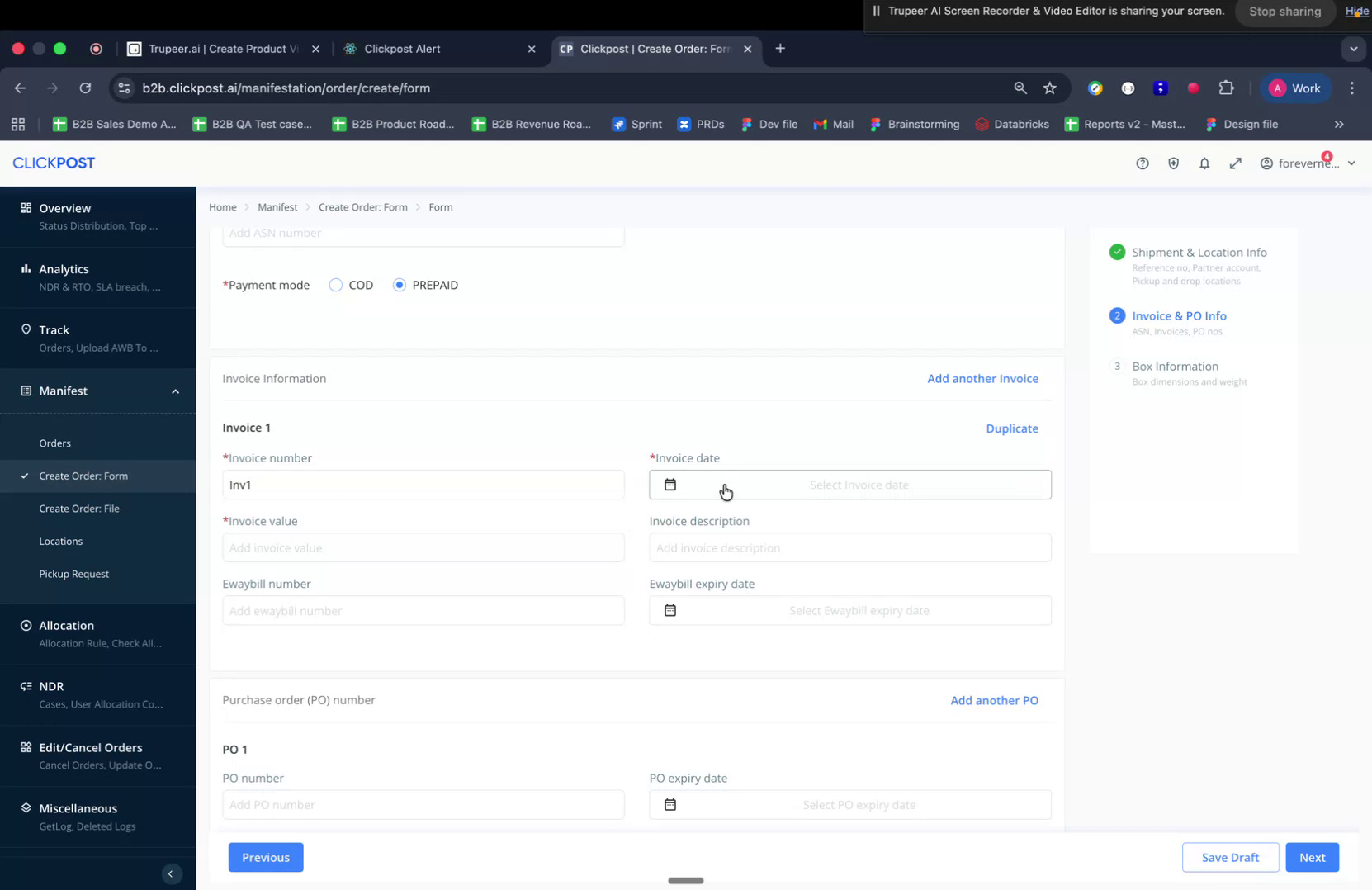Select the PREPAID payment mode radio
This screenshot has height=890, width=1372.
[400, 284]
